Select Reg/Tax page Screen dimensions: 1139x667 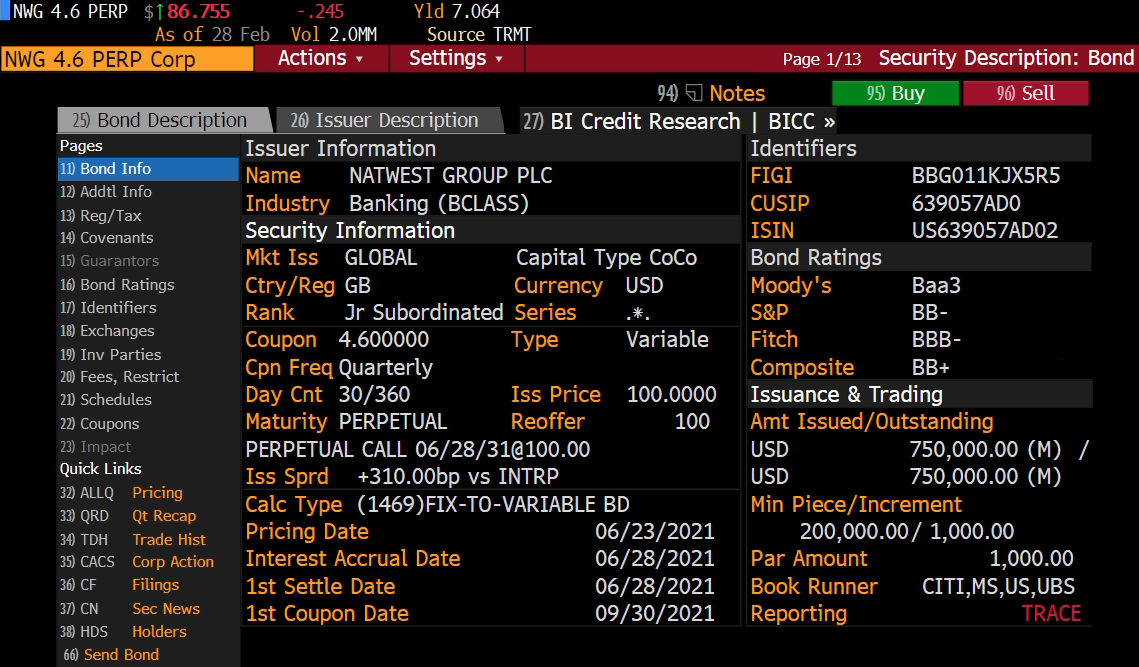click(101, 215)
